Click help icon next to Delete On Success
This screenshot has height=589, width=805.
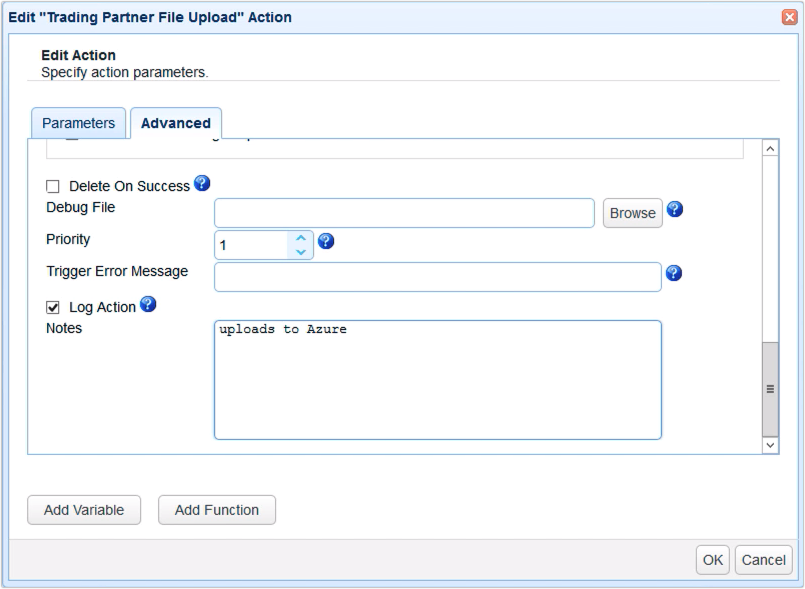[x=202, y=184]
